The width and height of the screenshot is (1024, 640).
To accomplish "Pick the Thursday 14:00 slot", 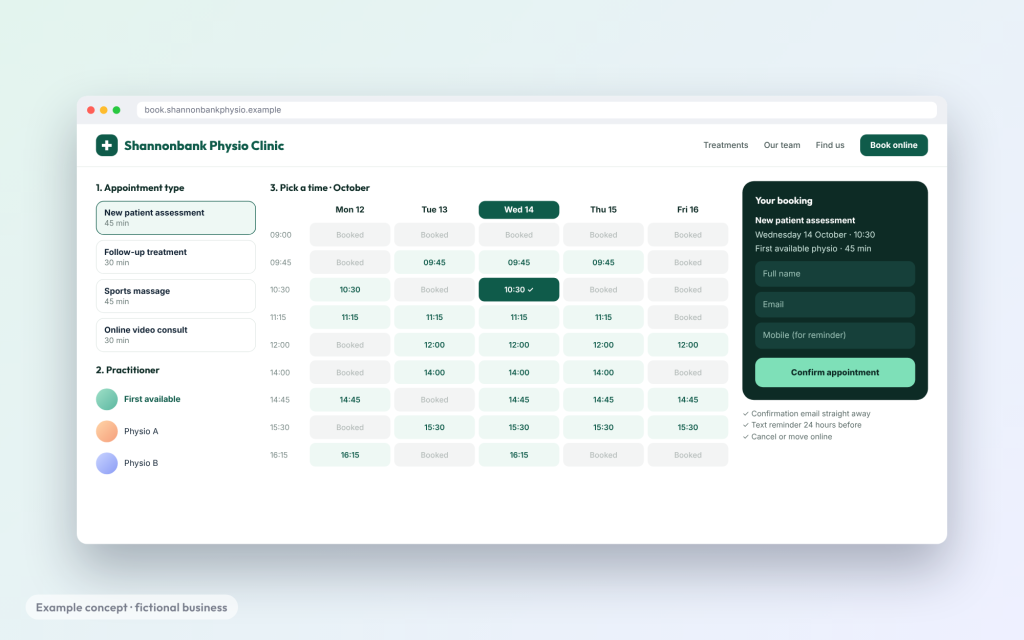I will [603, 372].
